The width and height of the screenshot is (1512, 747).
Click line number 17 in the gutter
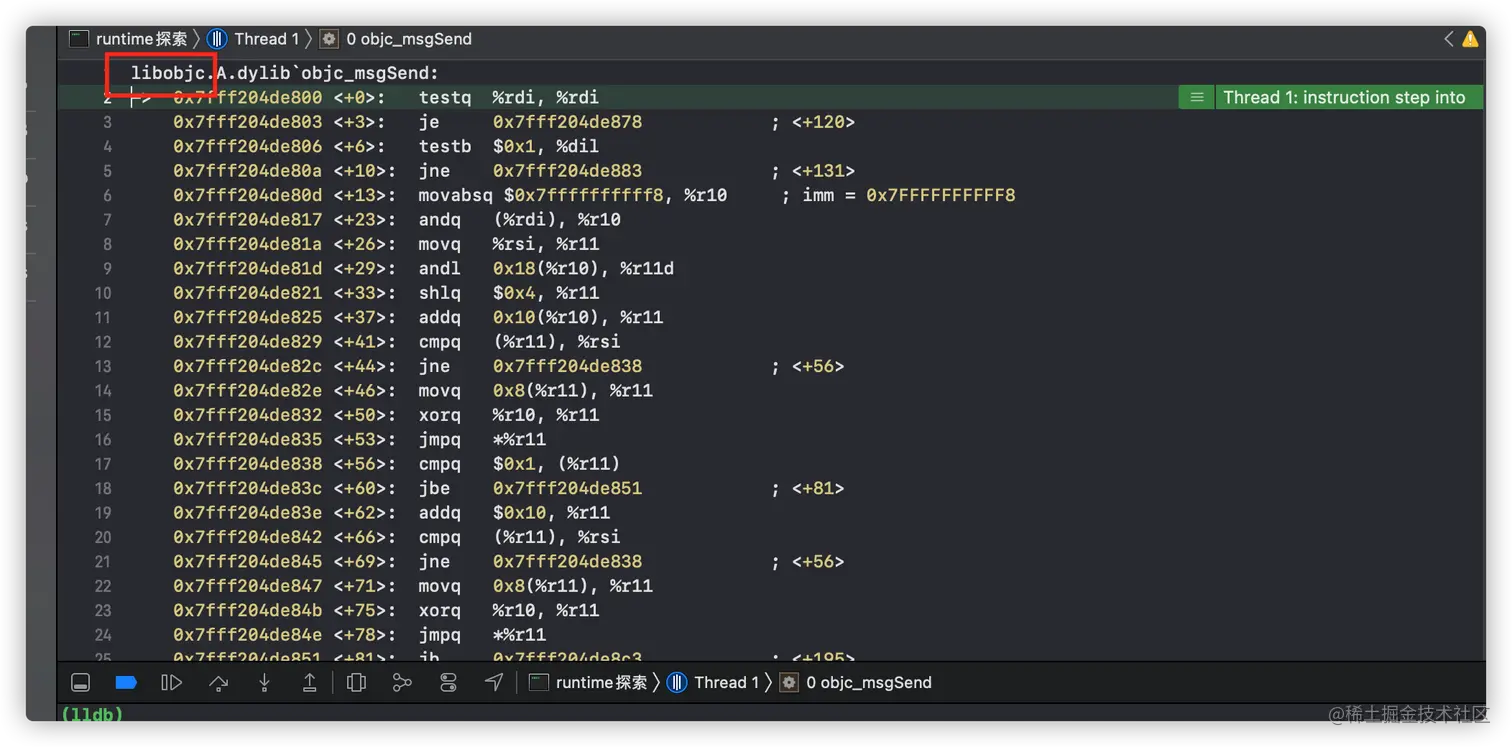(x=103, y=464)
